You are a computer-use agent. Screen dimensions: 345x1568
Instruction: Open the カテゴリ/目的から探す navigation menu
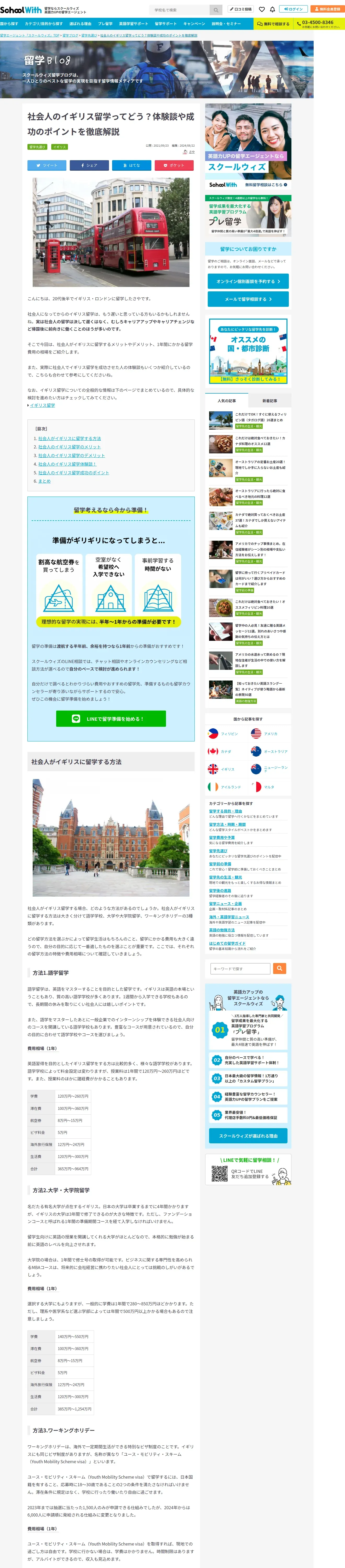coord(44,24)
